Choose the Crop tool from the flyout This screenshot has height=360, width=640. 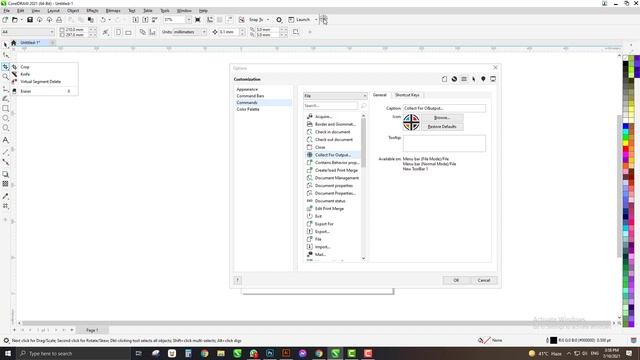tap(25, 67)
